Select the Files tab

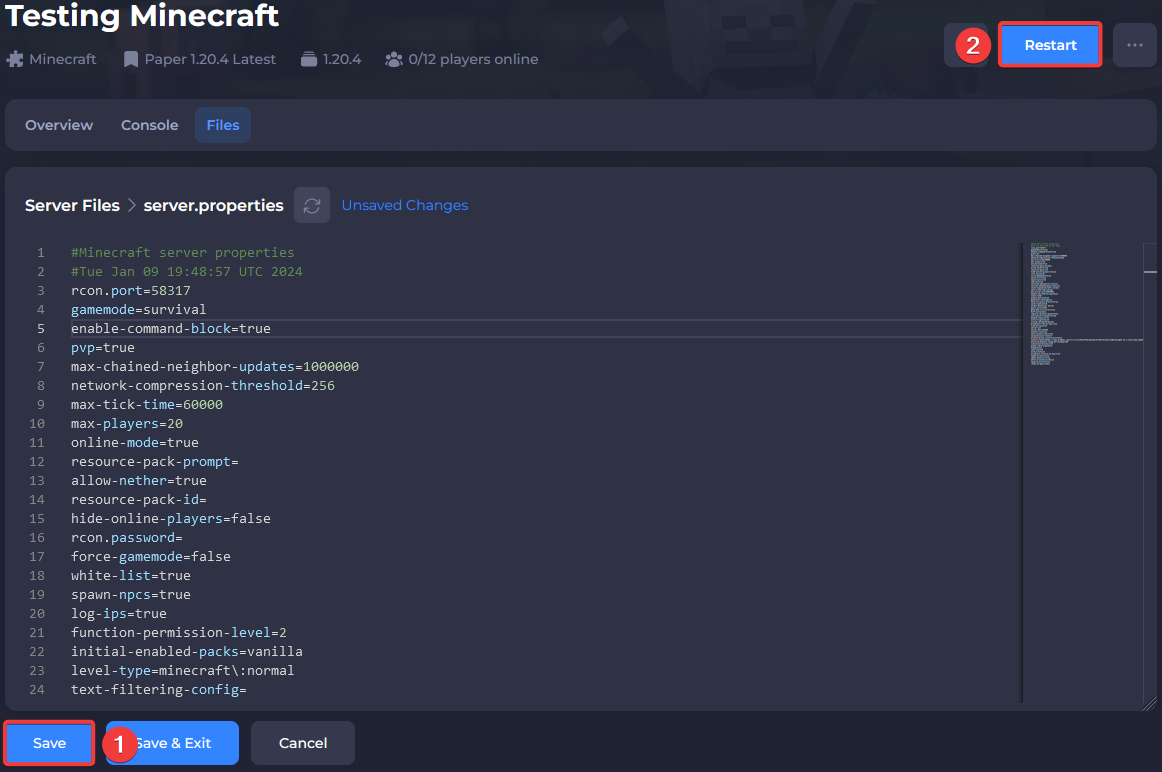coord(223,125)
